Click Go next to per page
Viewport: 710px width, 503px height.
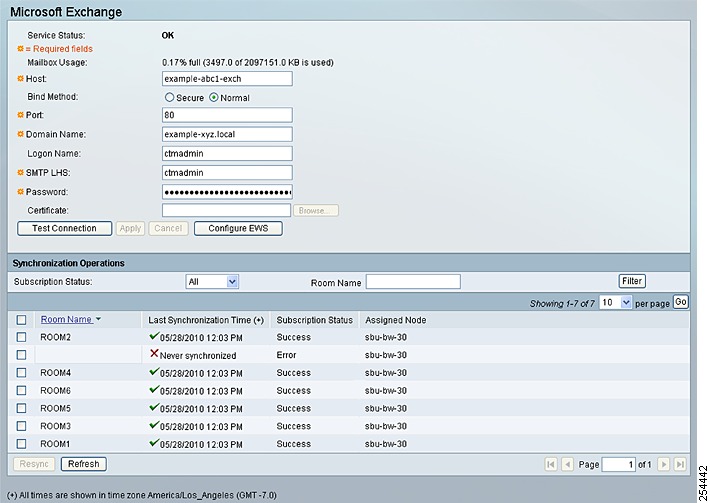[x=681, y=302]
